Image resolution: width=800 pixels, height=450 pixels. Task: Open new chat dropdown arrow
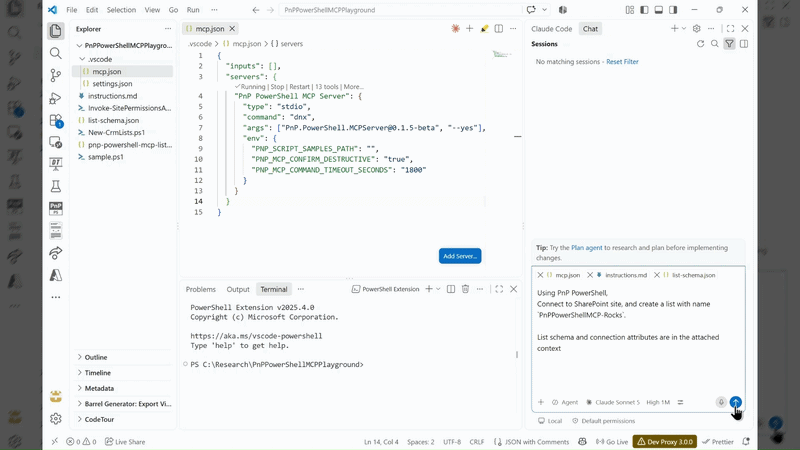click(684, 29)
